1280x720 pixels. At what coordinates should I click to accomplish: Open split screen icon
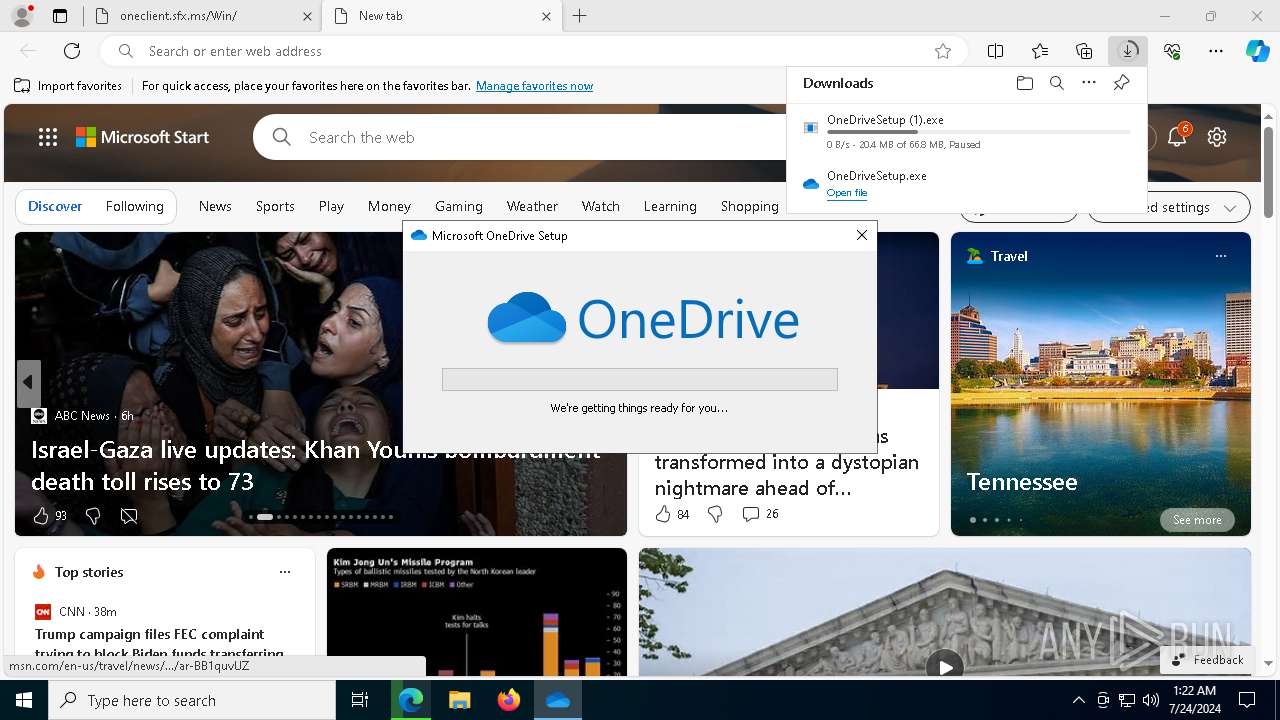click(996, 51)
